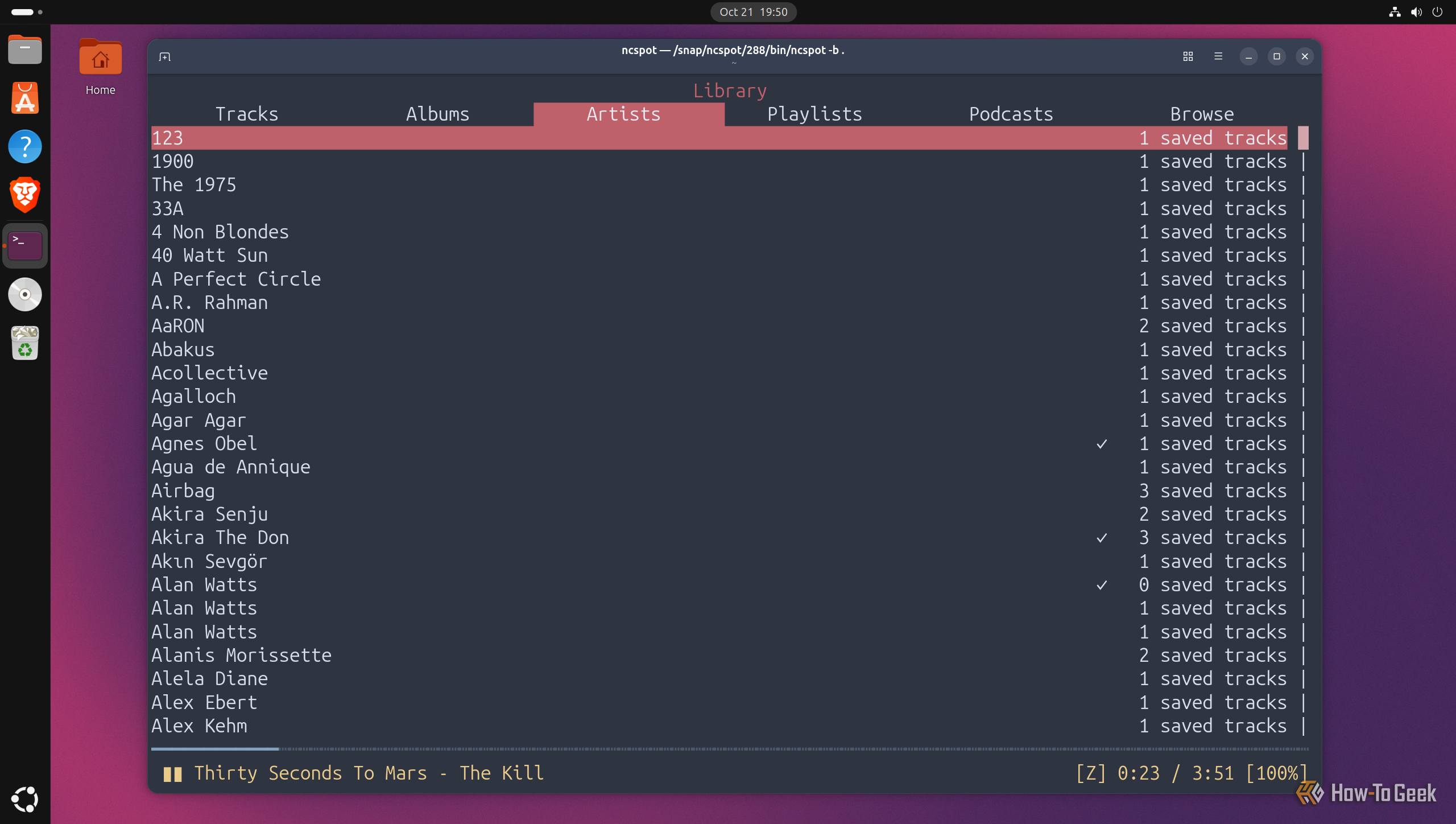This screenshot has height=824, width=1456.
Task: Open the terminal hamburger menu
Action: [1218, 56]
